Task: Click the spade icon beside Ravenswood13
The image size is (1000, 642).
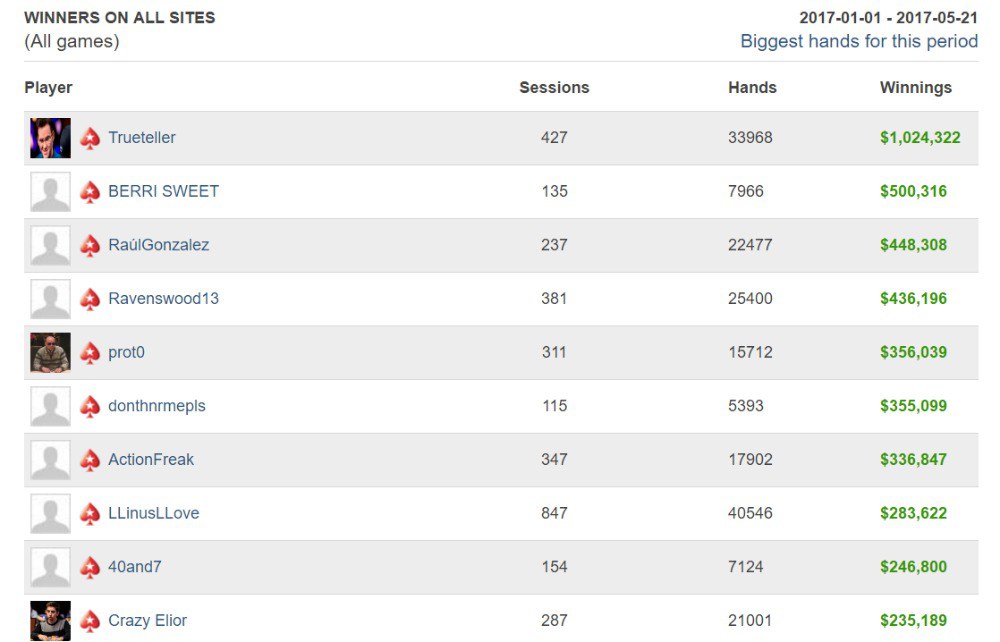Action: pos(90,299)
